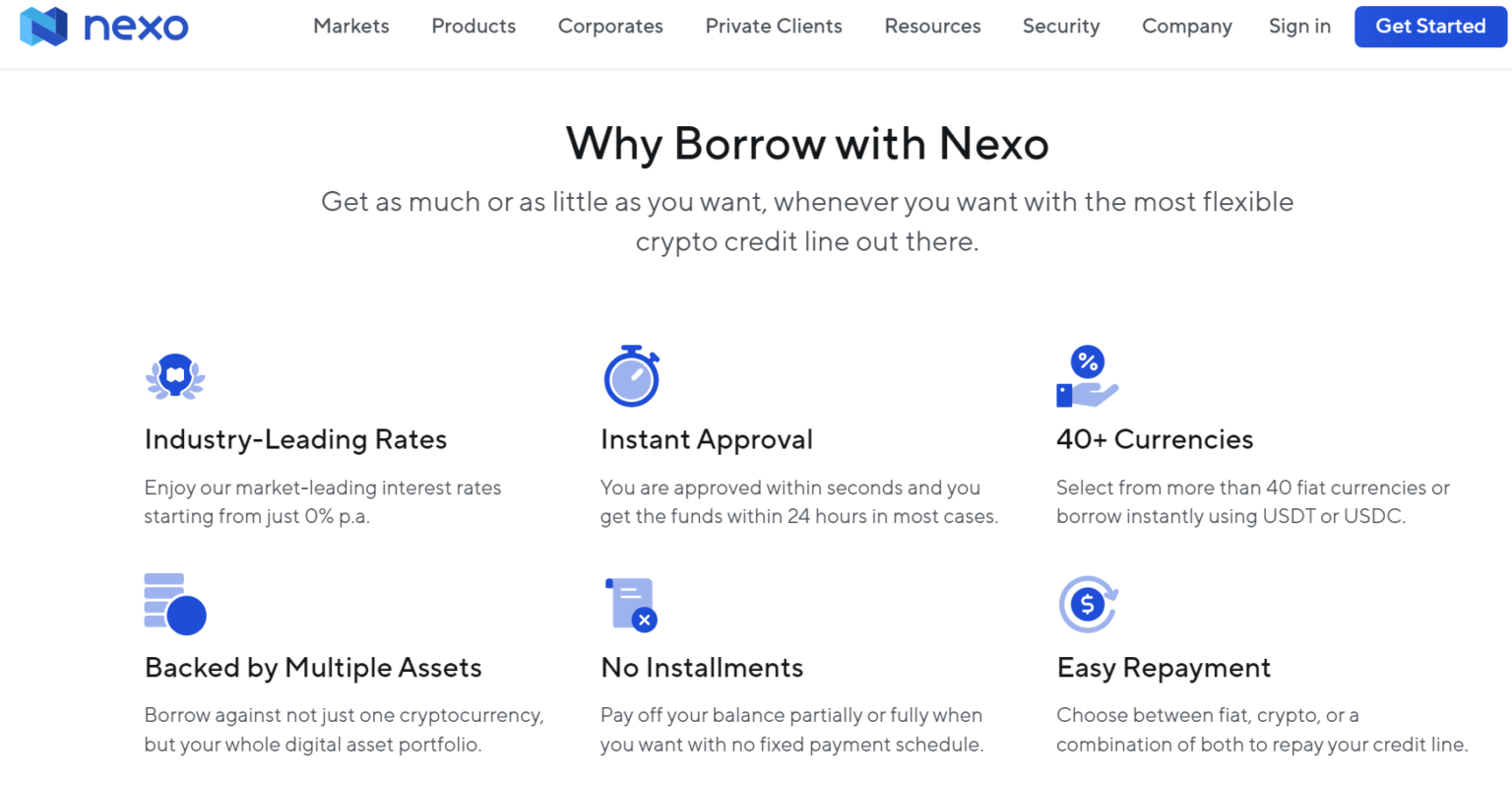Click the dollar cycle Easy Repayment icon
Screen dimensions: 1512x785
coord(1089,604)
